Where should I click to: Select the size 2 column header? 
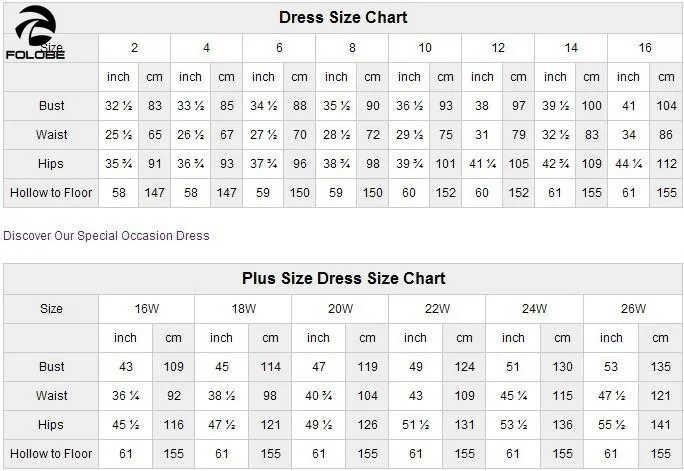tap(134, 48)
